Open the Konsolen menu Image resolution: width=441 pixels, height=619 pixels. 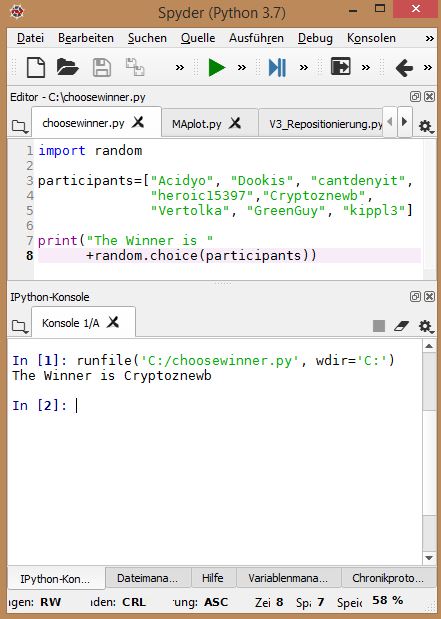371,38
